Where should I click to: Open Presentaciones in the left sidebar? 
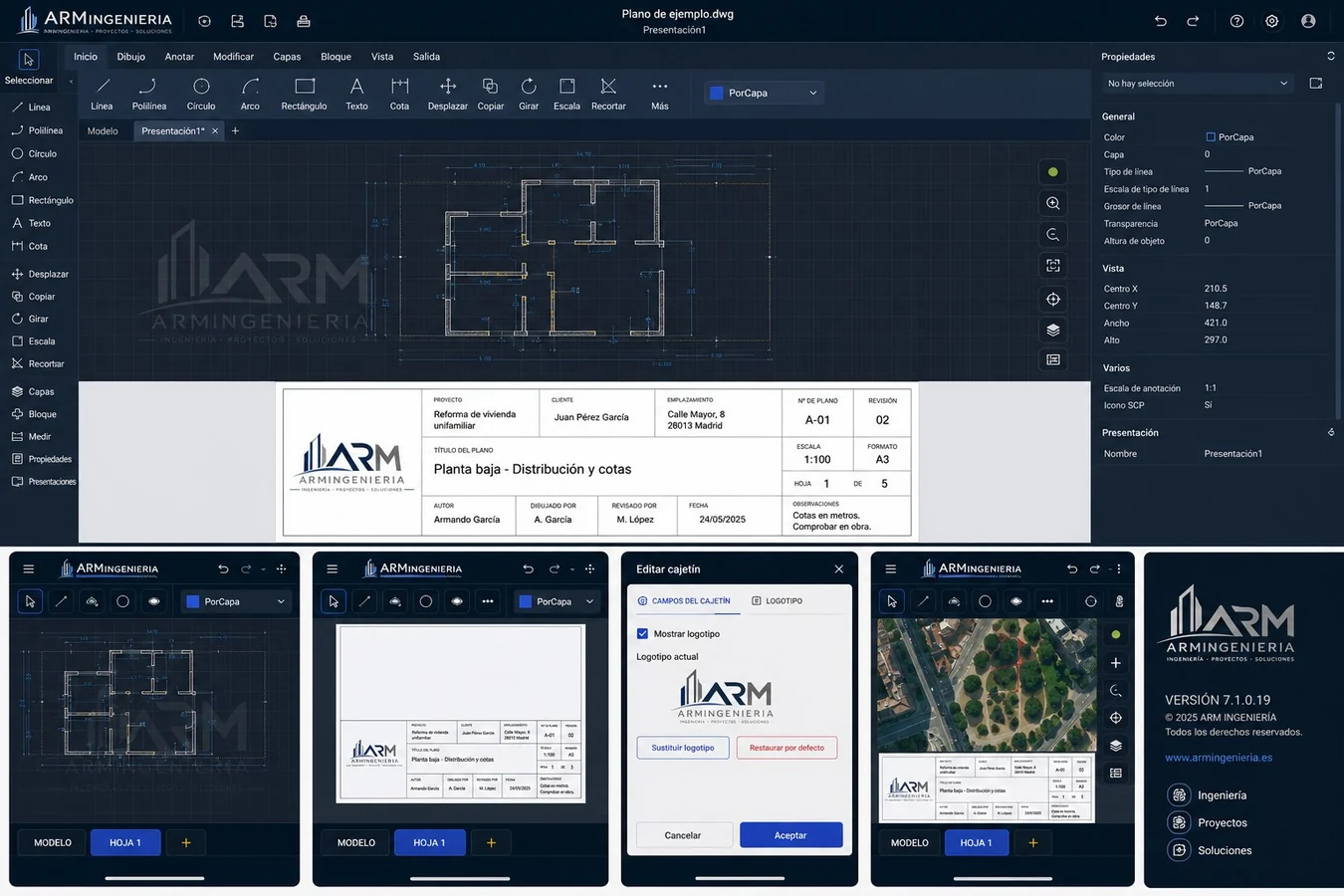click(x=43, y=482)
